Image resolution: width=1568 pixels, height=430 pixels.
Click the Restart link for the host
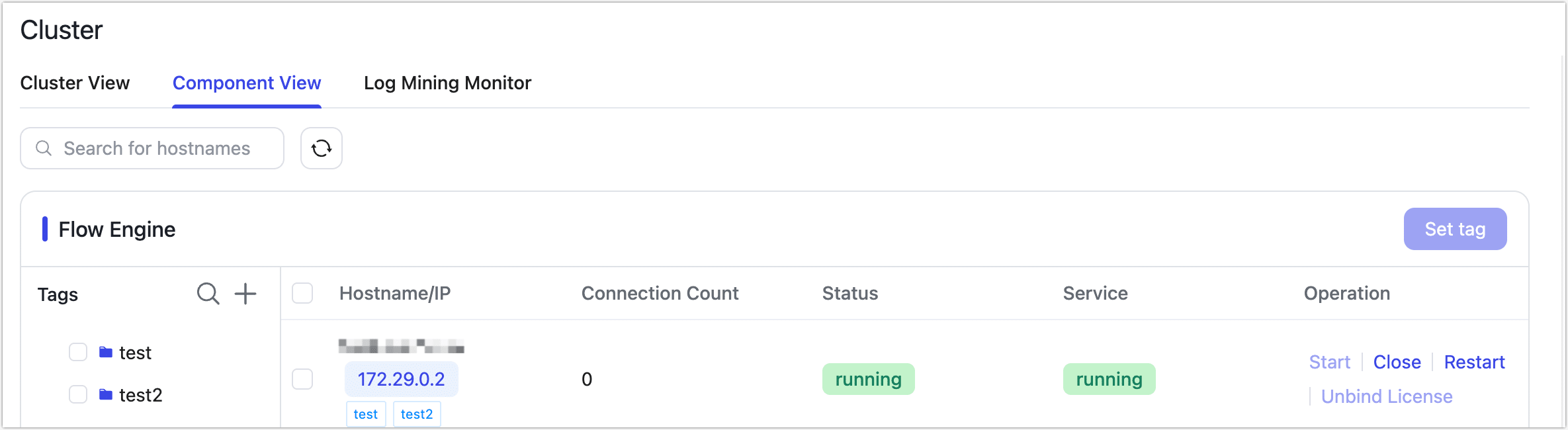[1474, 362]
